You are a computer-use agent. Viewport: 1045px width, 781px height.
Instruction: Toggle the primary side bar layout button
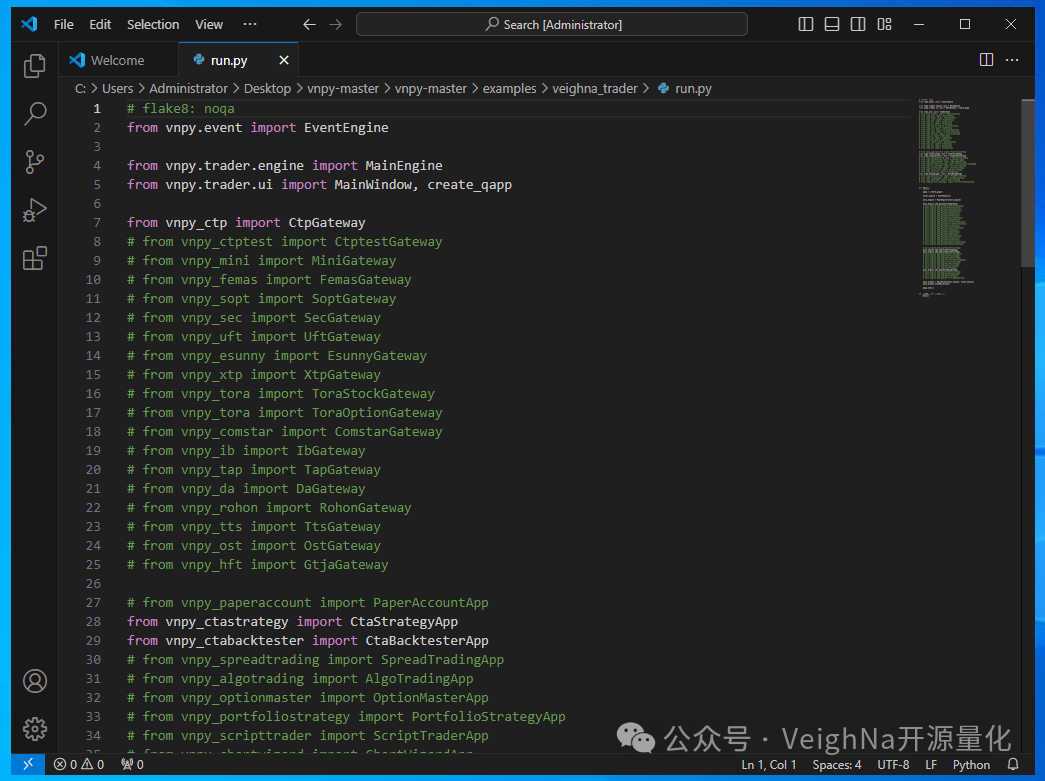click(x=806, y=24)
